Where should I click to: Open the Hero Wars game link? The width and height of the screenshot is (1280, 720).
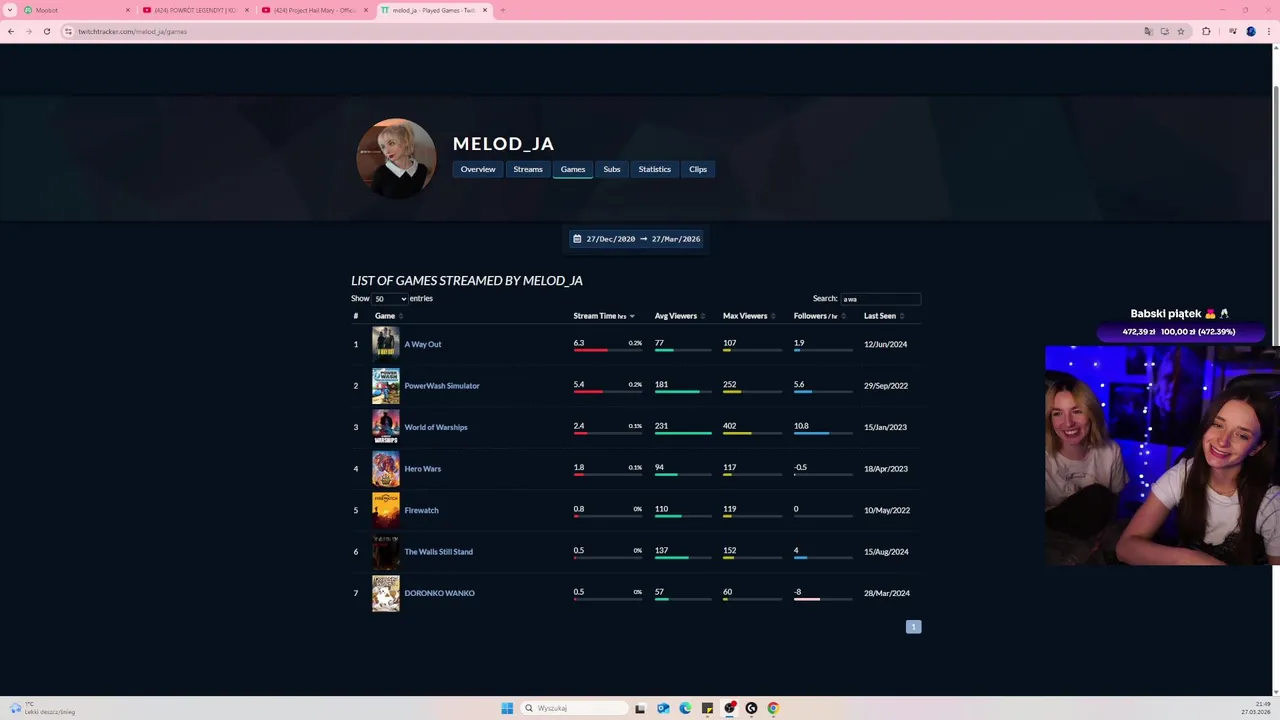423,469
